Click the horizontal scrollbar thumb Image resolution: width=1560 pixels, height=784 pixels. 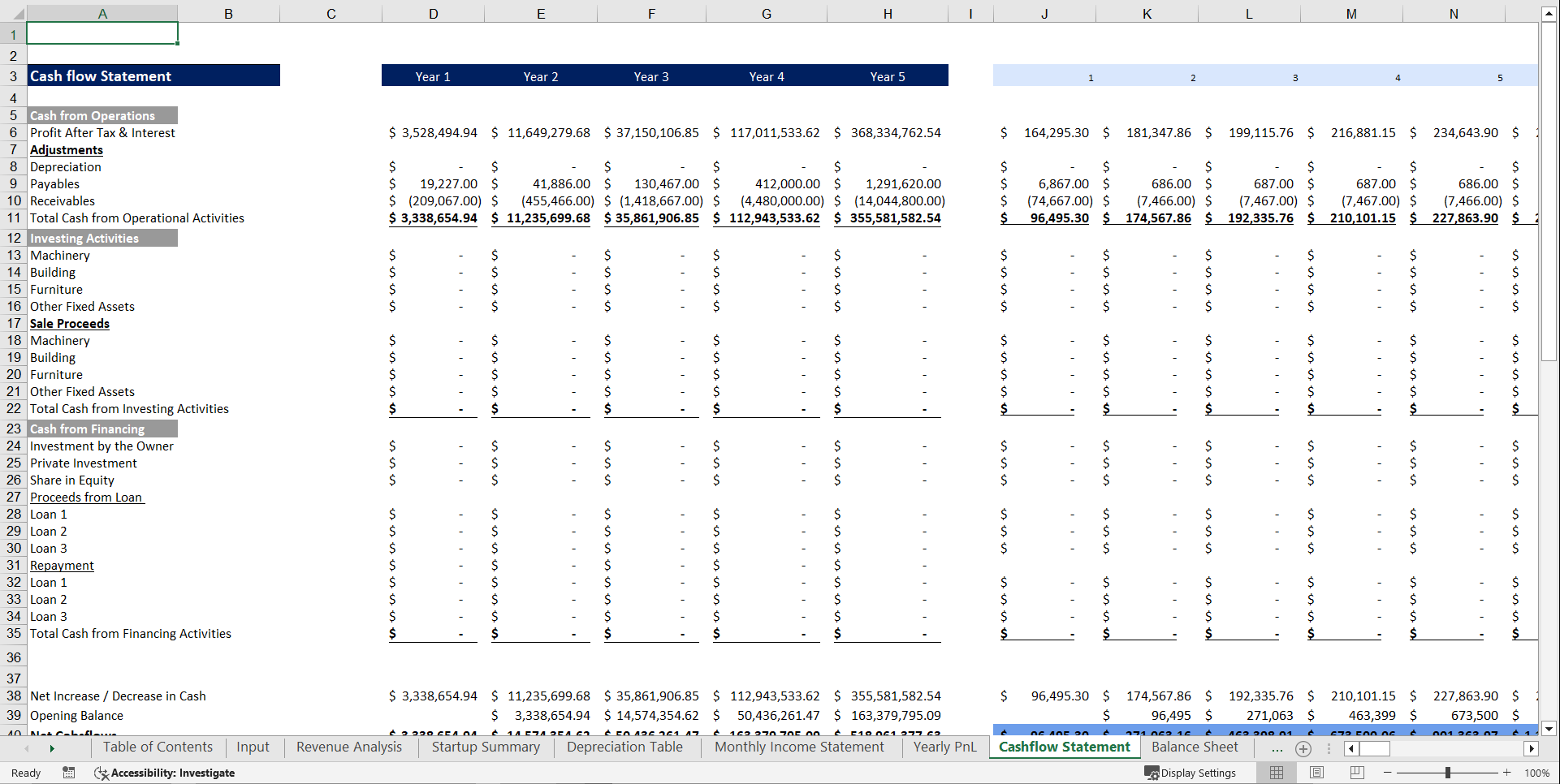point(1375,748)
